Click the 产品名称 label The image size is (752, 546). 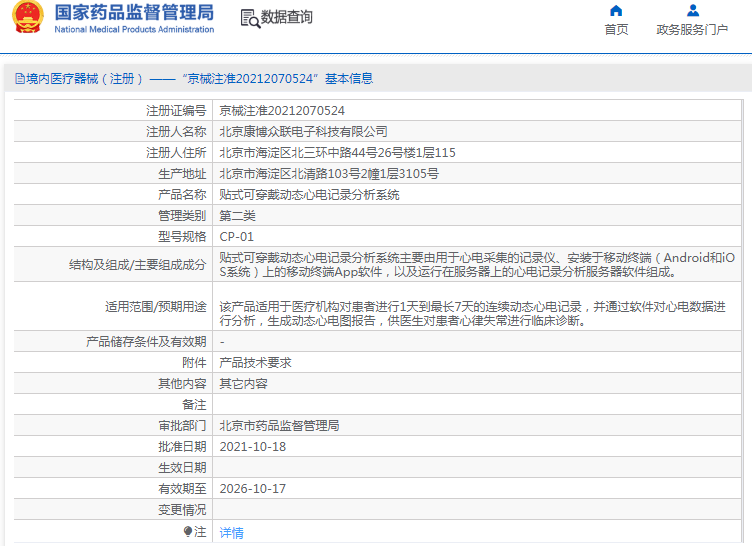(x=182, y=195)
